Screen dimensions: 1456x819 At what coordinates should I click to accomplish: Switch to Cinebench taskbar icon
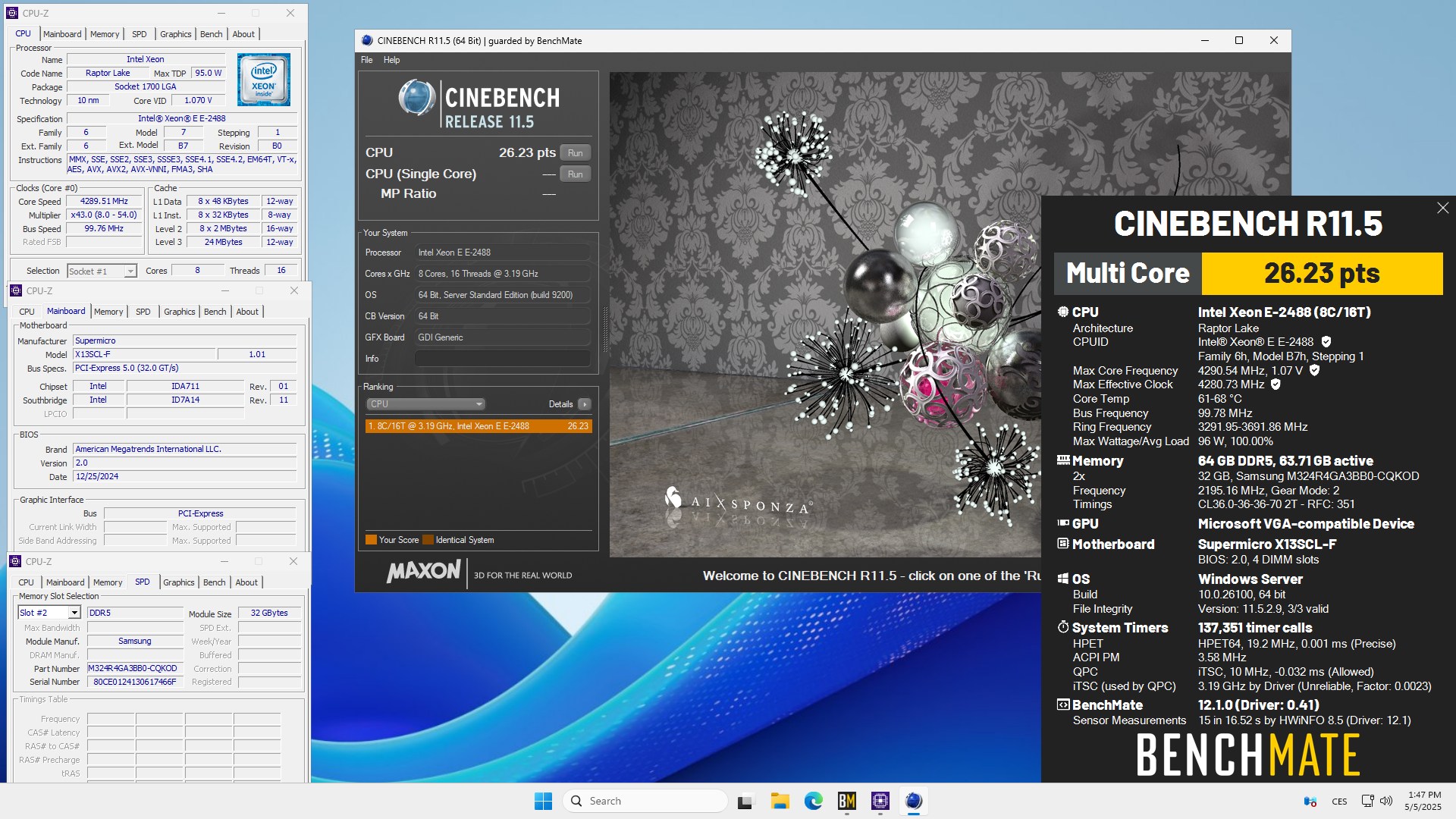coord(913,801)
